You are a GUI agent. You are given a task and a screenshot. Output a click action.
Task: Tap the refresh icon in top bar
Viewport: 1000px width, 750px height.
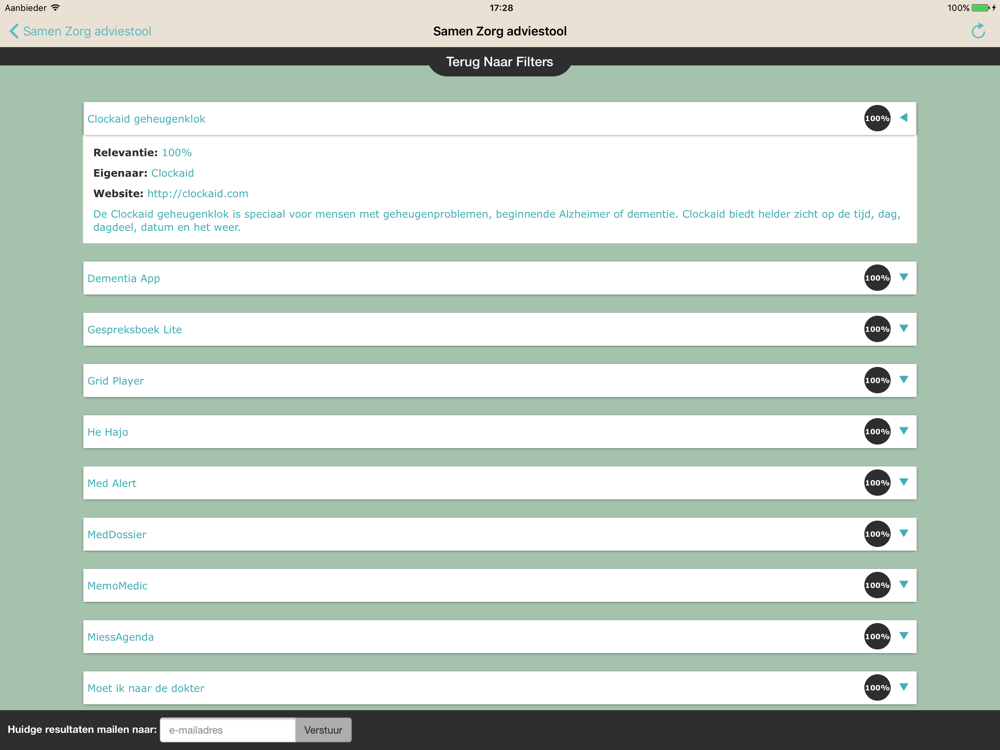click(x=978, y=31)
